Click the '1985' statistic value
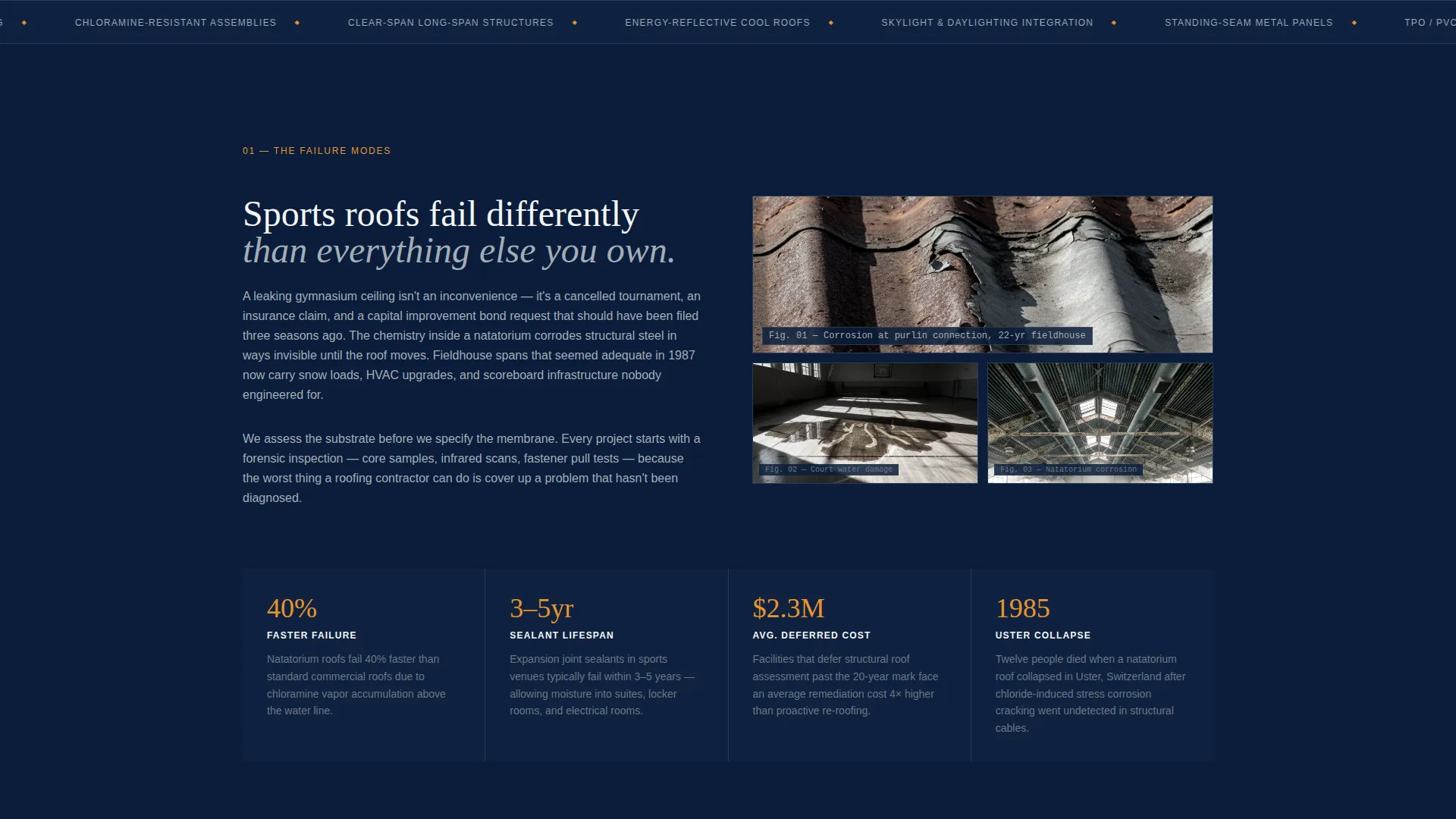Image resolution: width=1456 pixels, height=819 pixels. coord(1022,608)
